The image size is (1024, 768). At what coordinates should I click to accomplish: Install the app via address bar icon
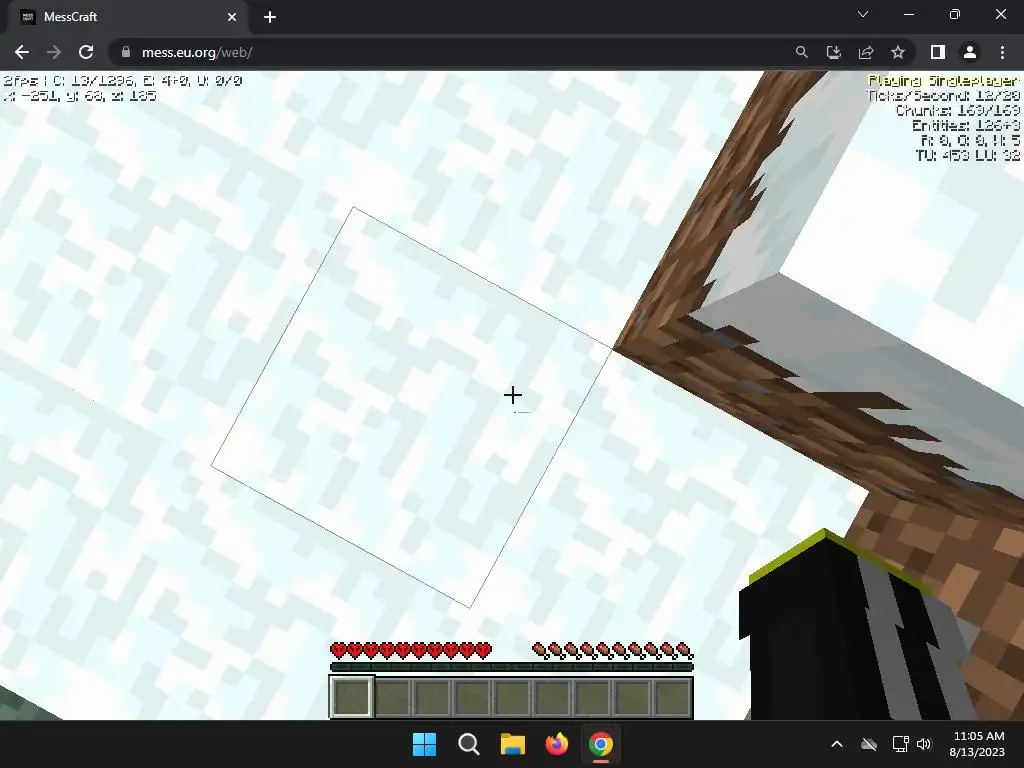coord(834,52)
